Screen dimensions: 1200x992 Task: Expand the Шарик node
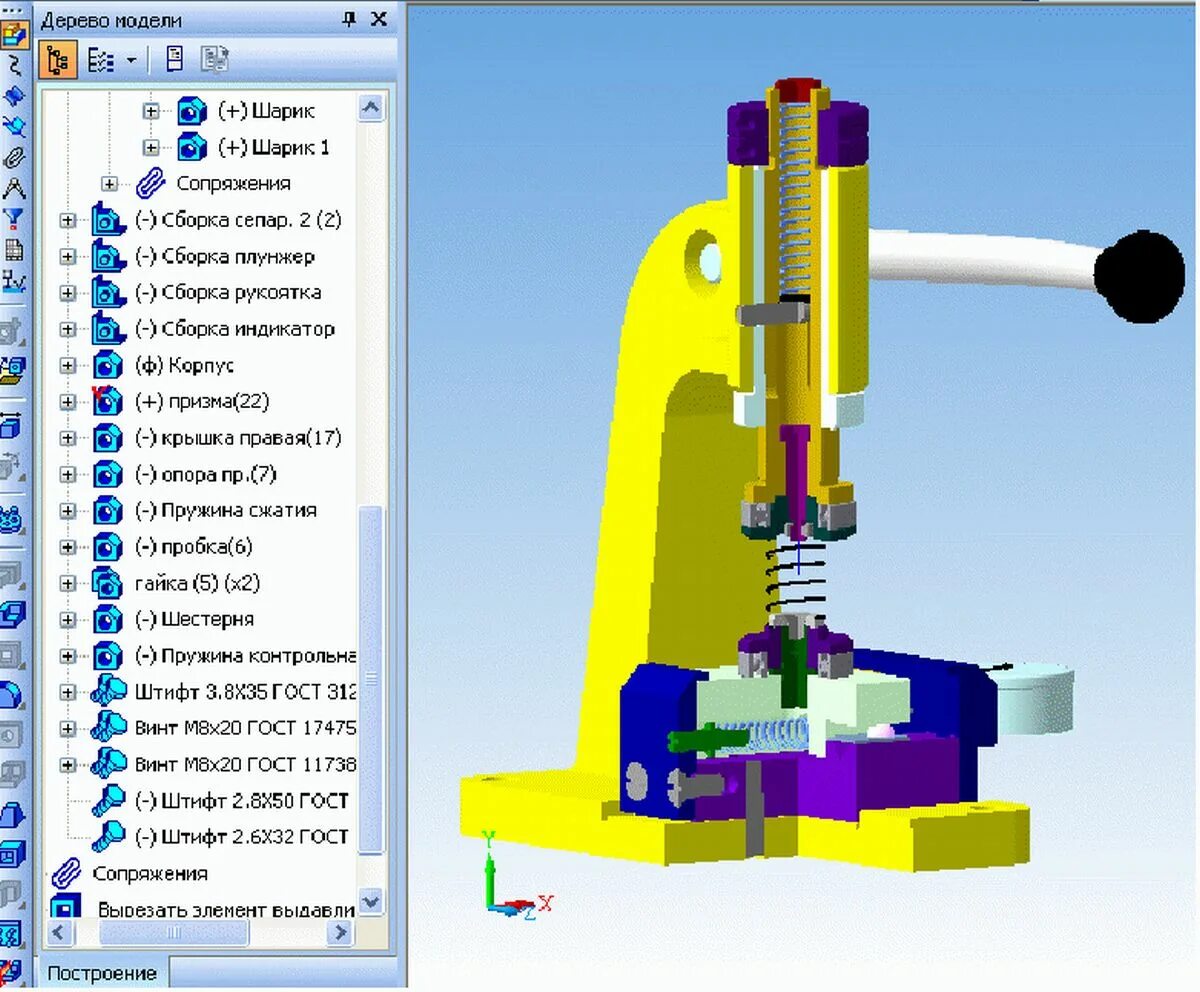(151, 111)
